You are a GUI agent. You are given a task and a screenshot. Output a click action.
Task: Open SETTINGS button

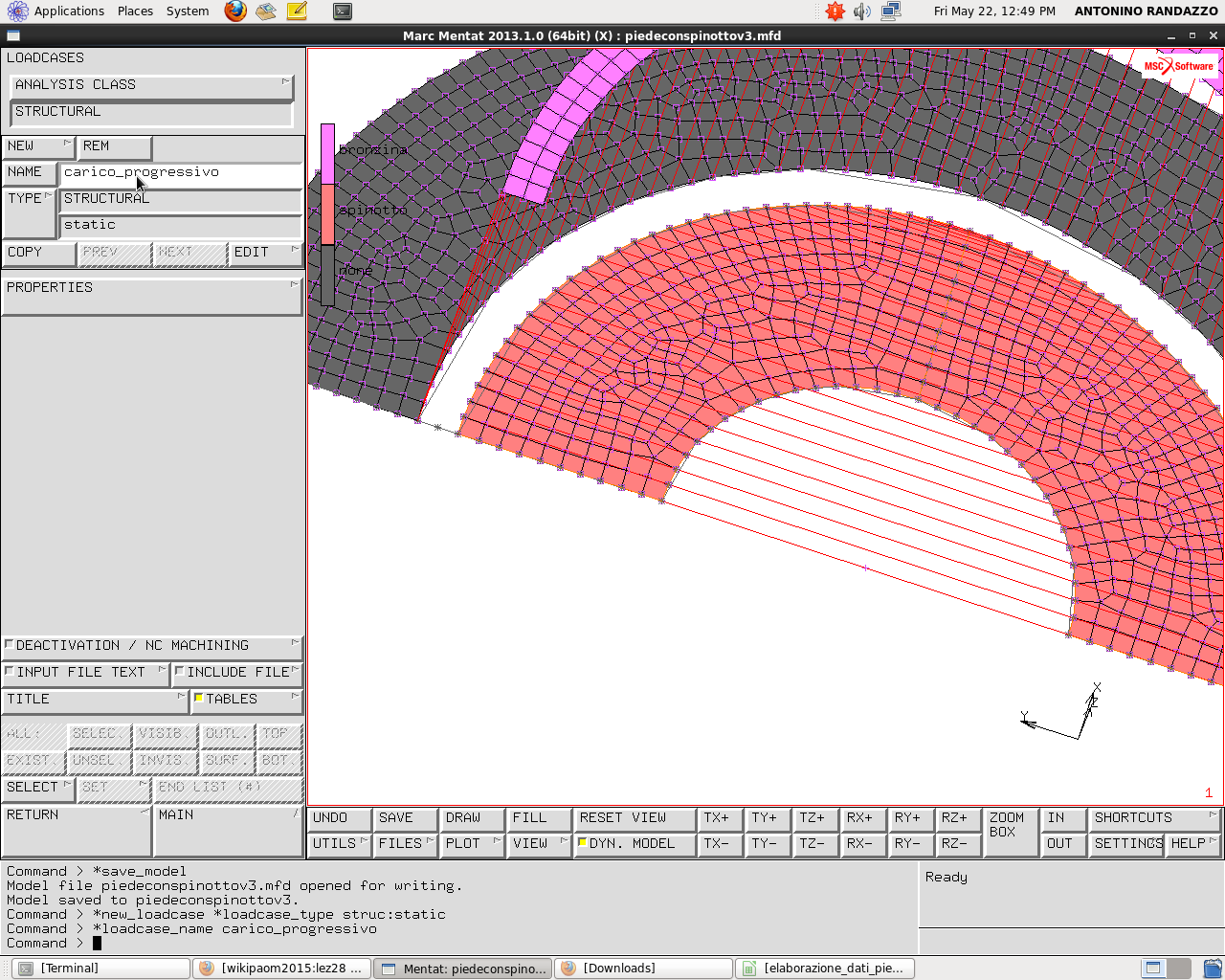pos(1126,844)
